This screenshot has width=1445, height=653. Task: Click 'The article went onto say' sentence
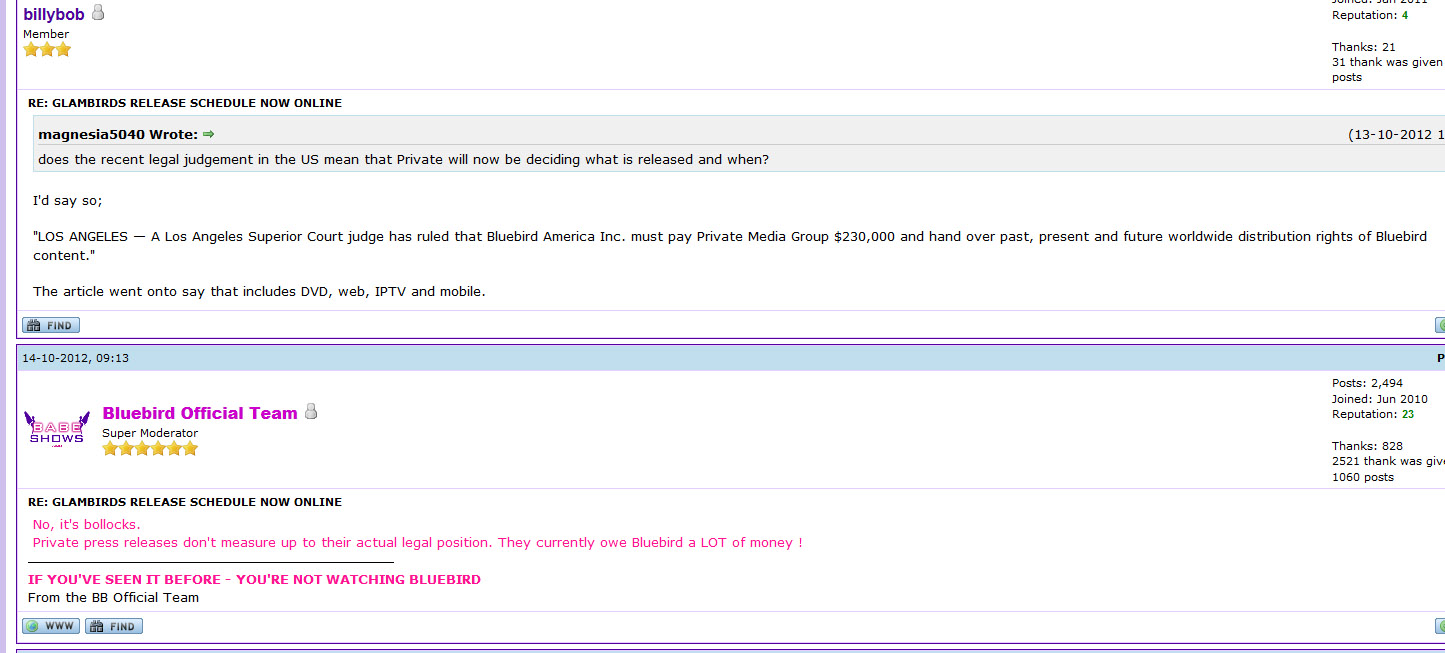click(259, 292)
